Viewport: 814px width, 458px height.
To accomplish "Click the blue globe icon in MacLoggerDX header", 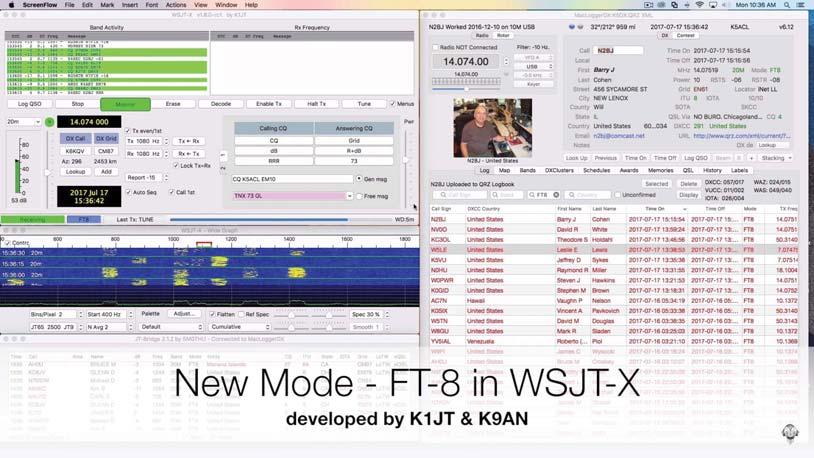I will coord(572,26).
